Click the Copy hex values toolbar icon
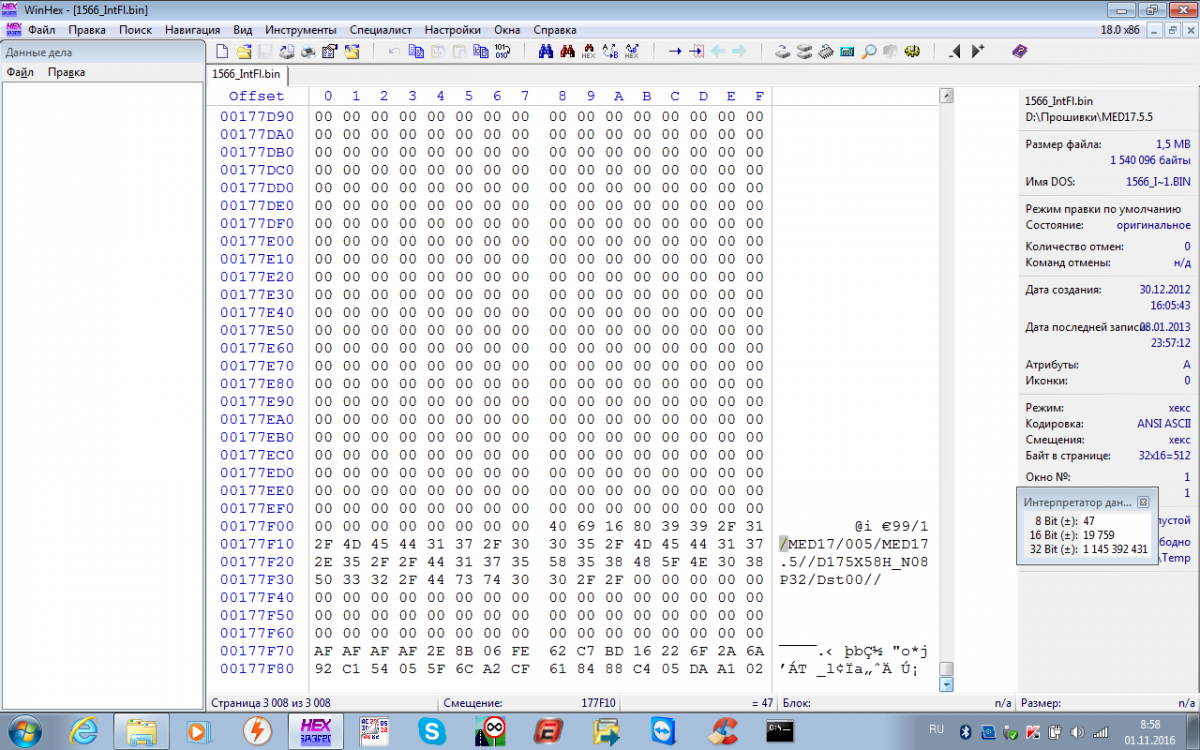1200x750 pixels. pyautogui.click(x=481, y=51)
